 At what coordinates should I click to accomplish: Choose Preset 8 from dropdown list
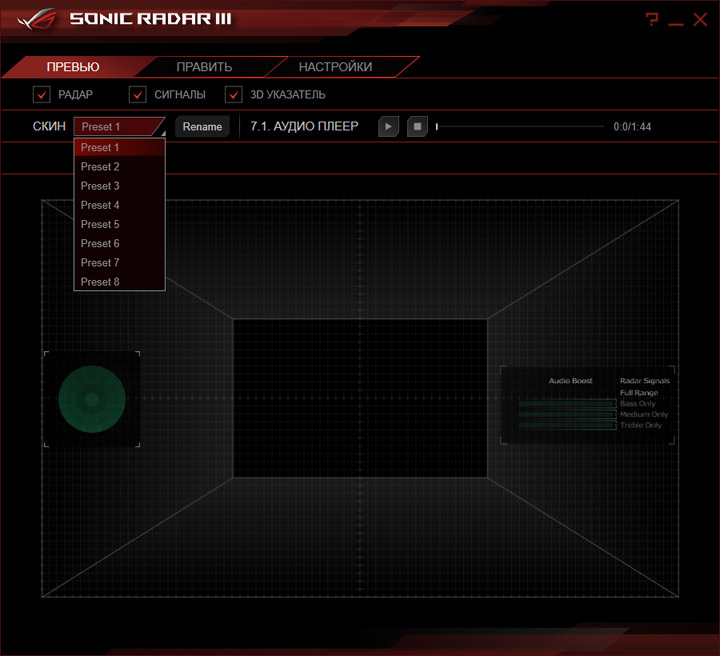tap(119, 282)
